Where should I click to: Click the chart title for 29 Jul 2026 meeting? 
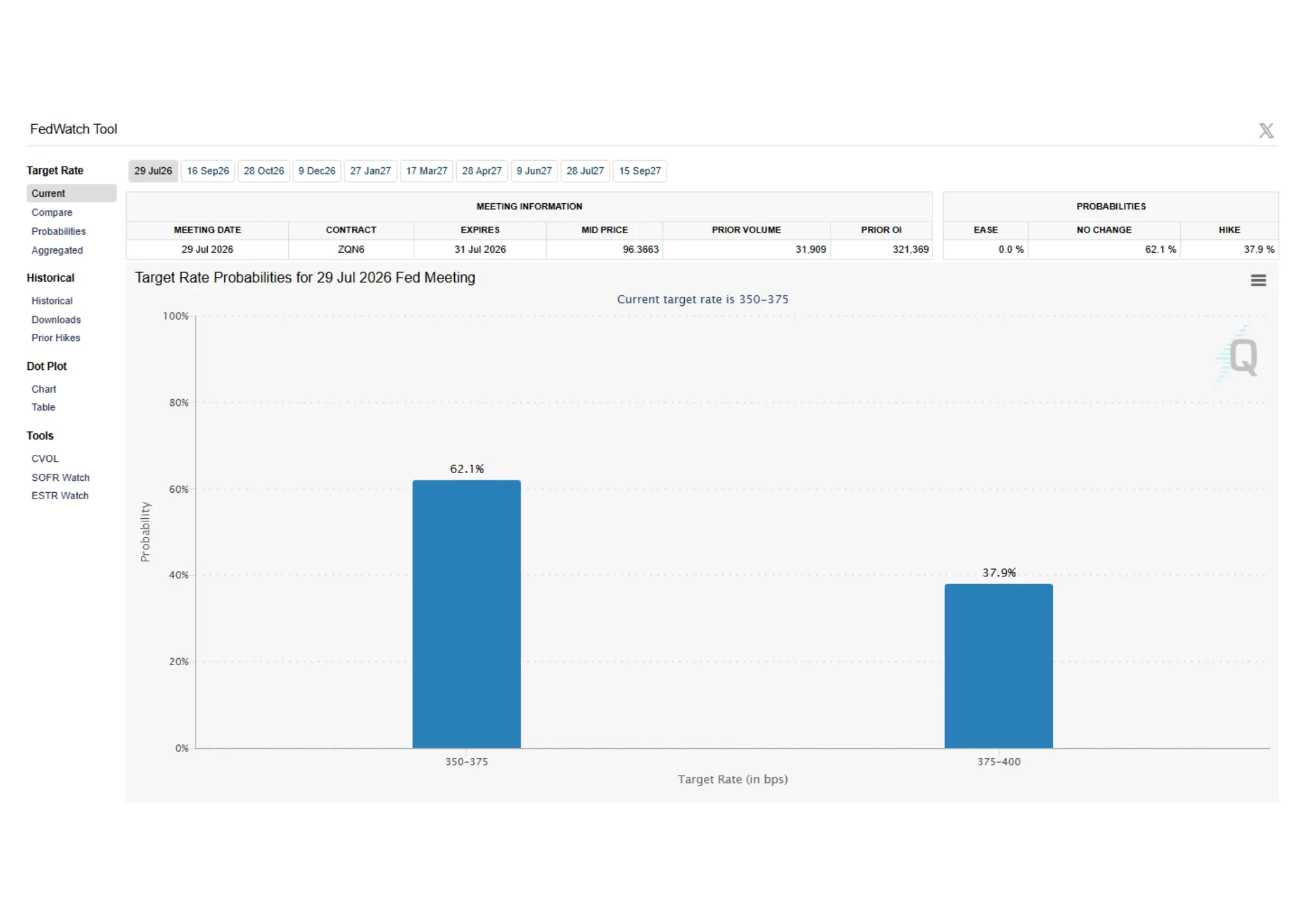click(x=305, y=278)
